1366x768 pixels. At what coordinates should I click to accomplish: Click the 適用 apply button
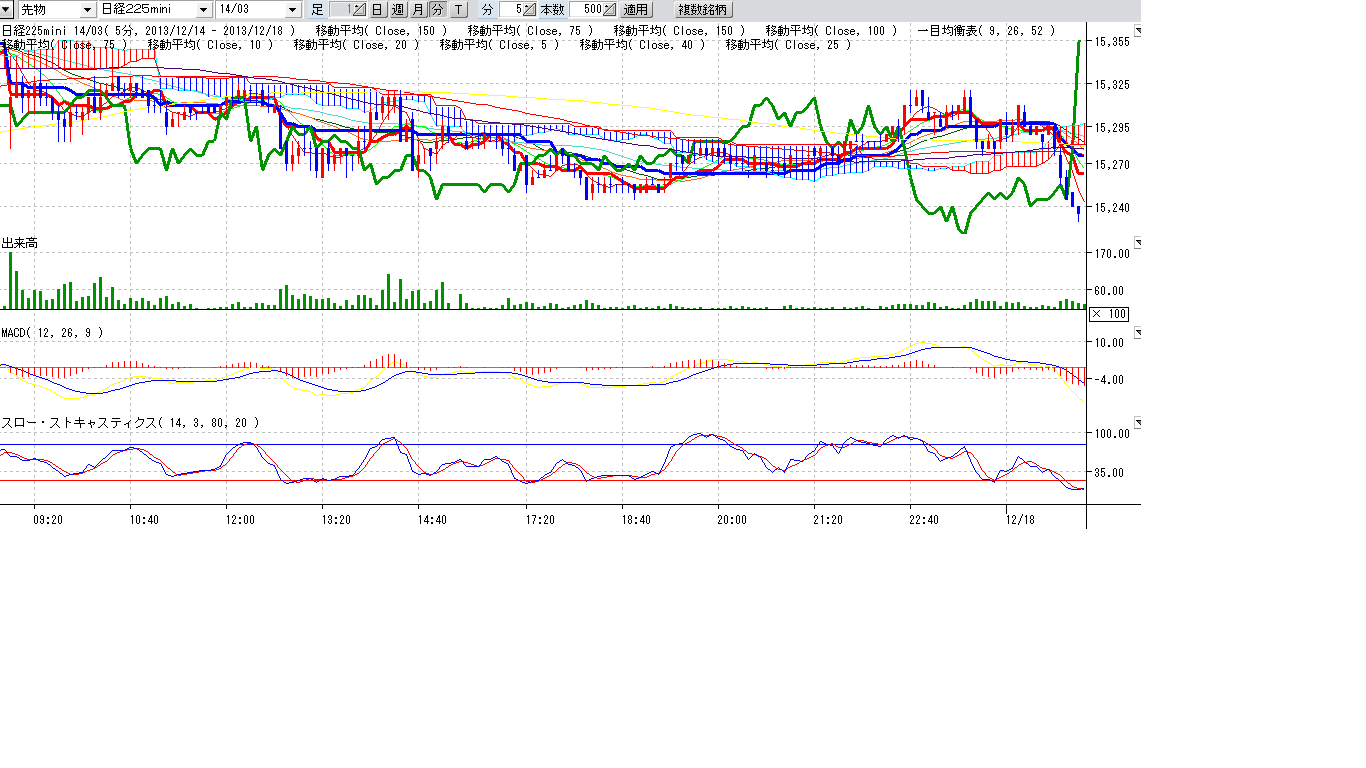[636, 9]
